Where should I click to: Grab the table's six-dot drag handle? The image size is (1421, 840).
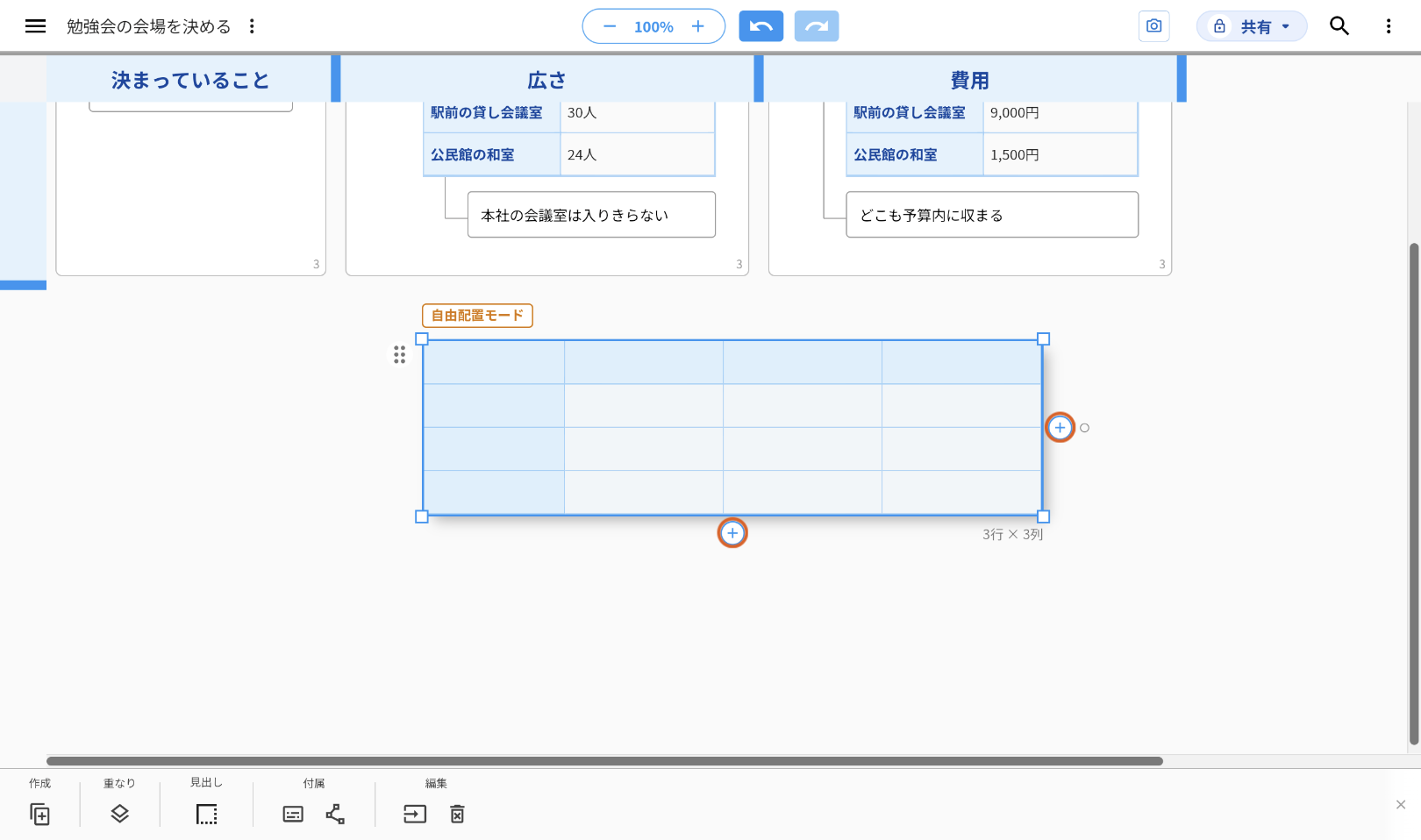tap(399, 354)
